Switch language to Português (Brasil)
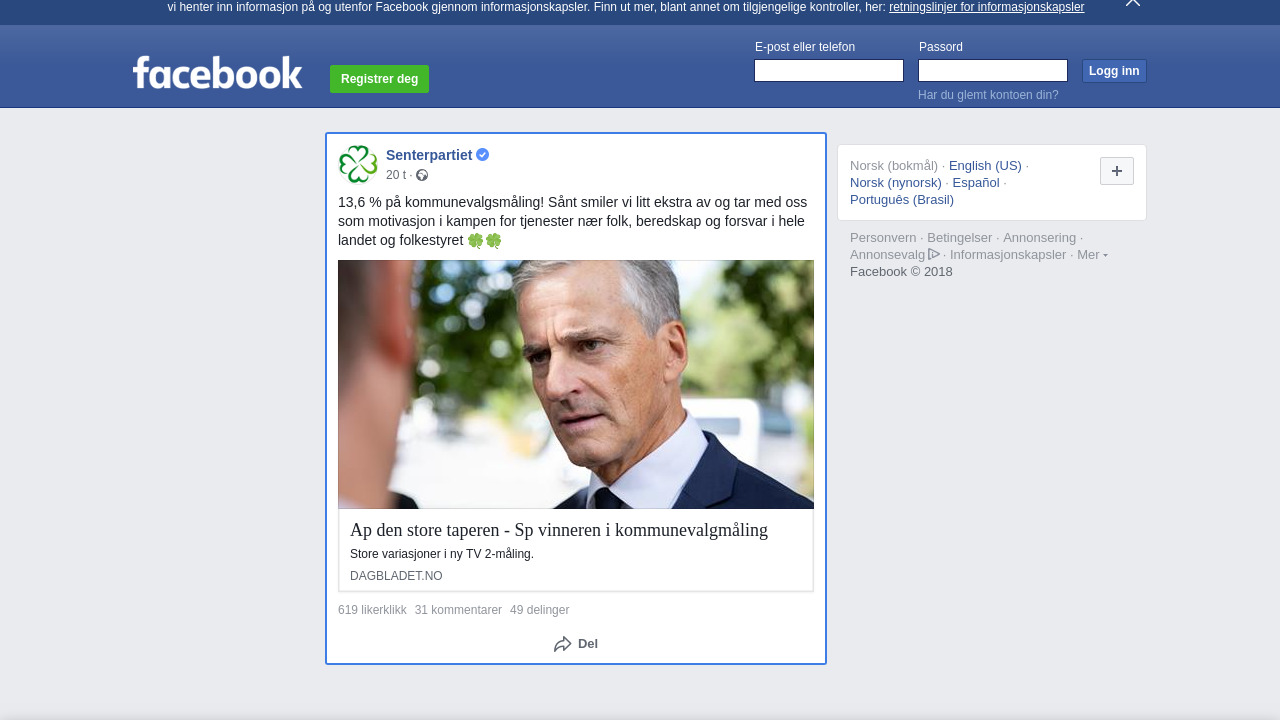 [x=902, y=200]
